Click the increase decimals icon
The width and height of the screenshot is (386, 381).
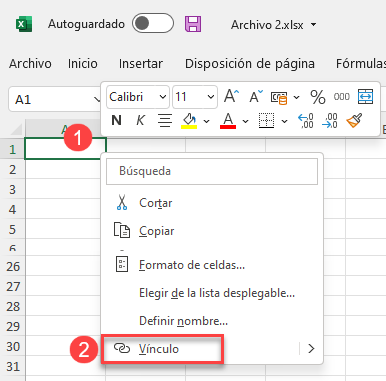click(306, 121)
